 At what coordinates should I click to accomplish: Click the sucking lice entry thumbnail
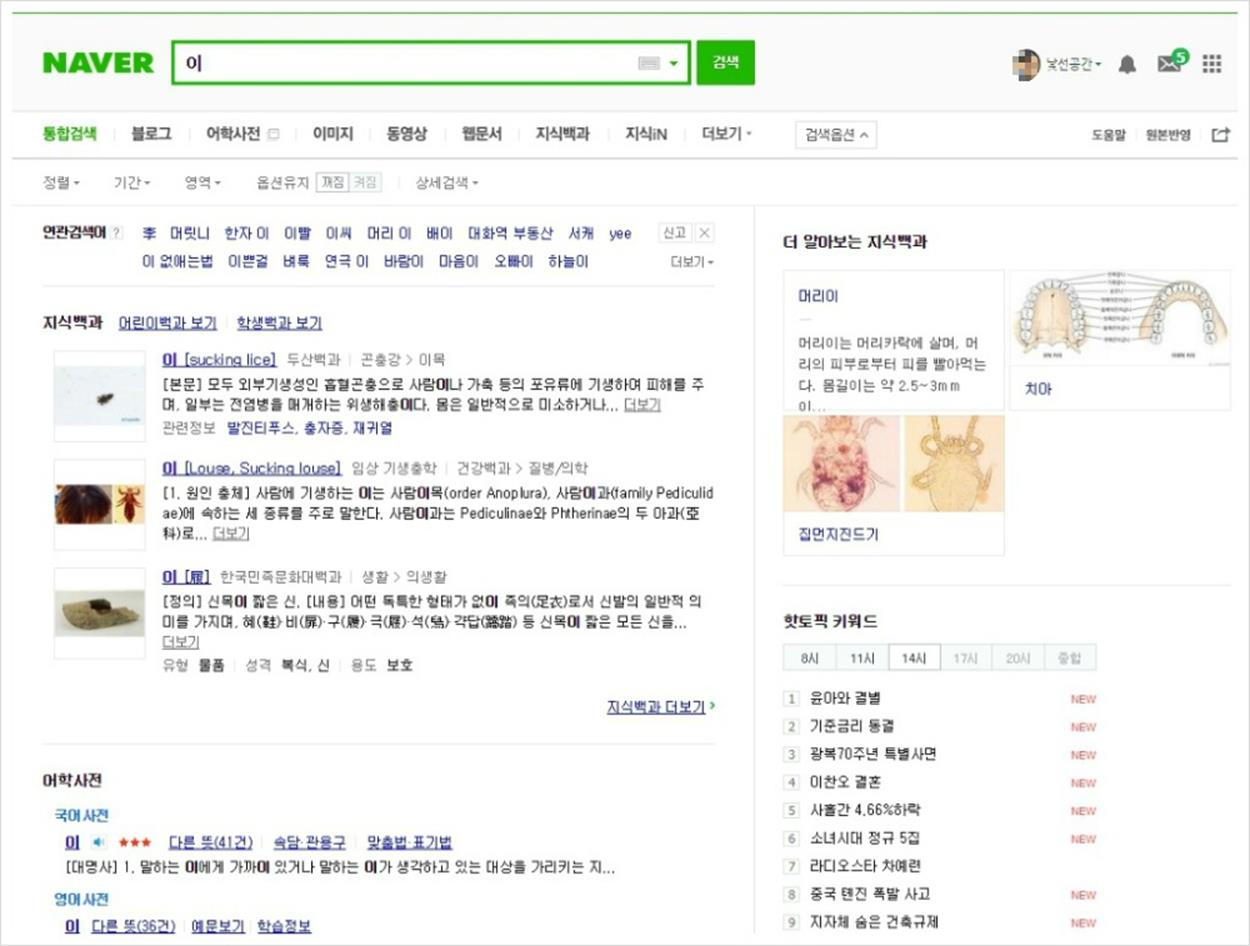(99, 396)
